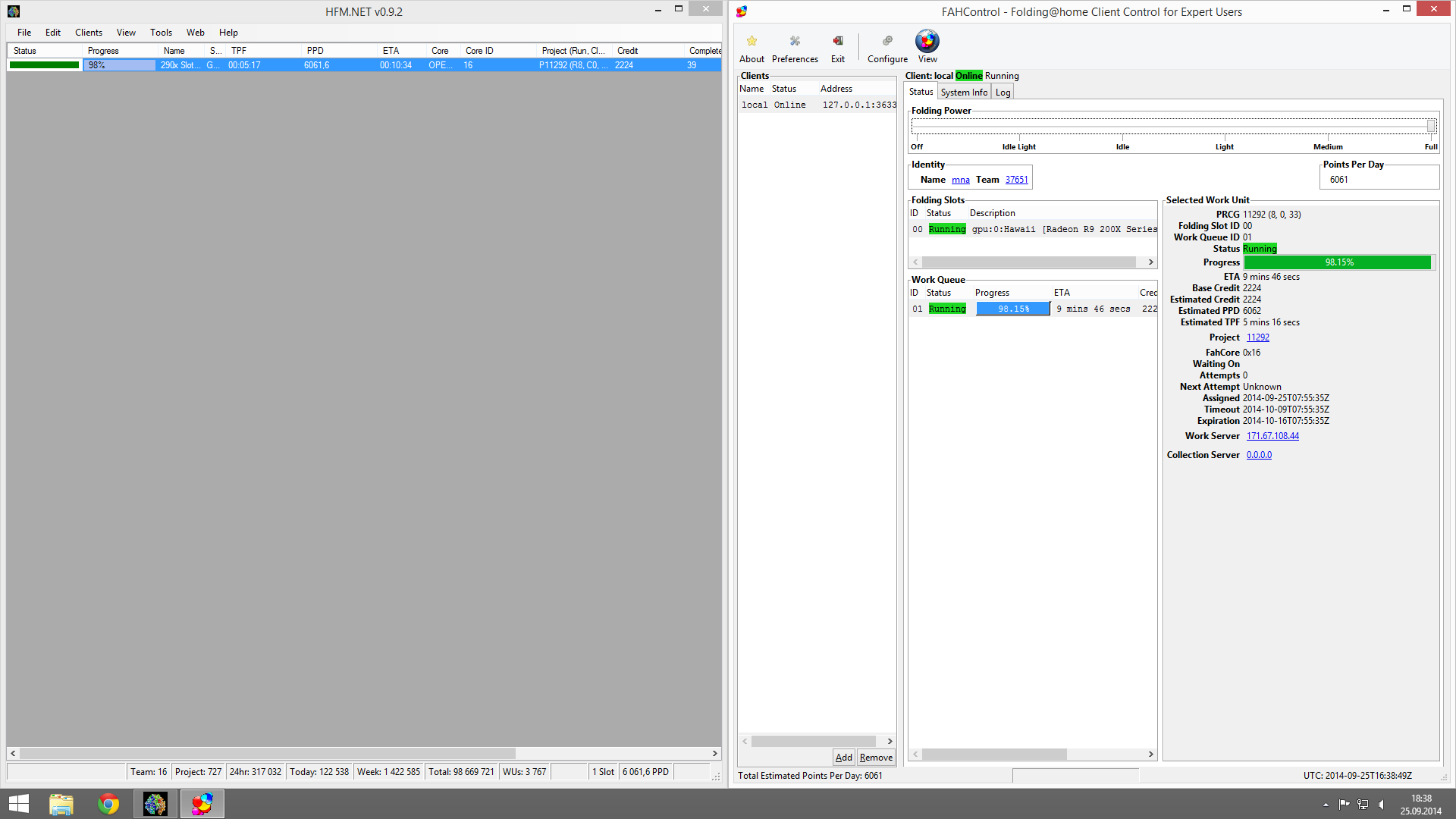Select the local client row
This screenshot has width=1456, height=819.
pyautogui.click(x=817, y=105)
